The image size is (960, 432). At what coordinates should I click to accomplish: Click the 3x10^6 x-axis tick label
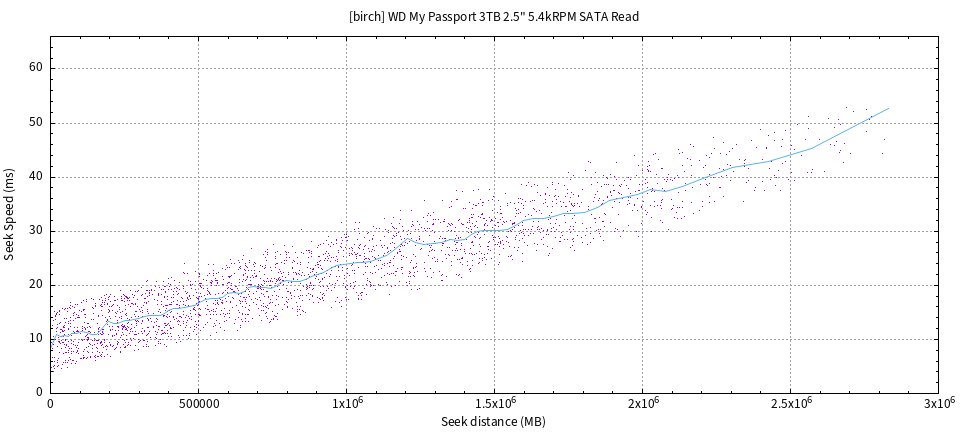(938, 404)
